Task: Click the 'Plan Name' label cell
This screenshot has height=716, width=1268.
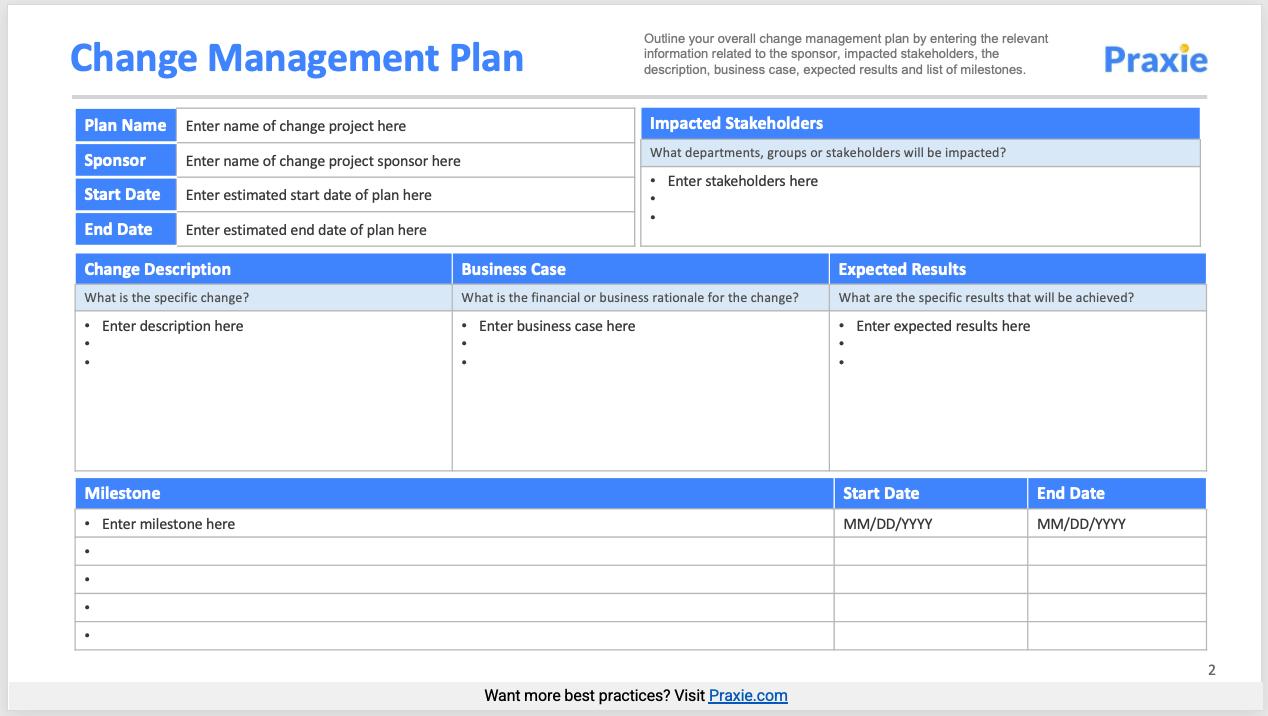Action: (125, 125)
